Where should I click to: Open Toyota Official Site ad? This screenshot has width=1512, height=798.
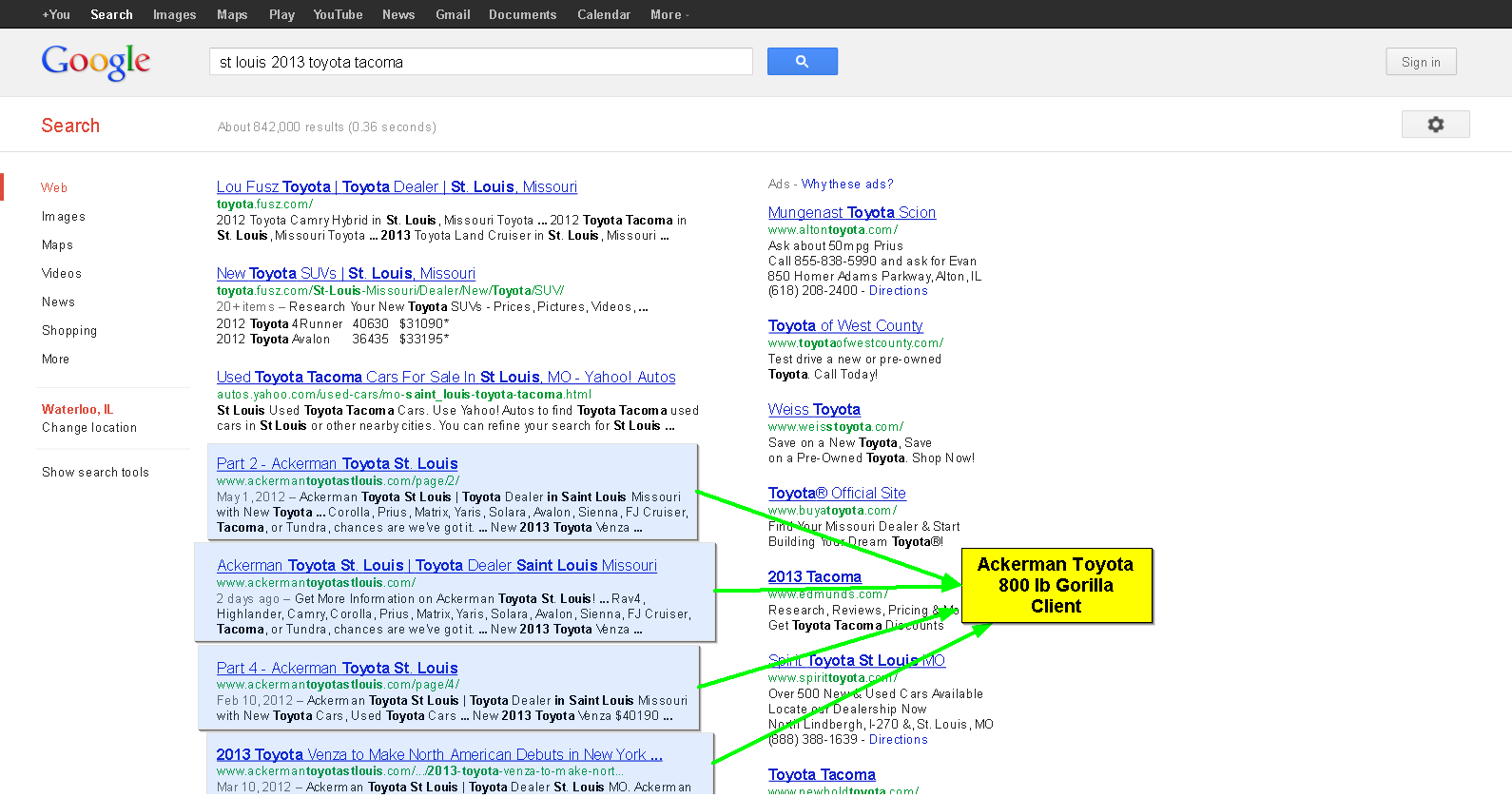click(x=837, y=493)
